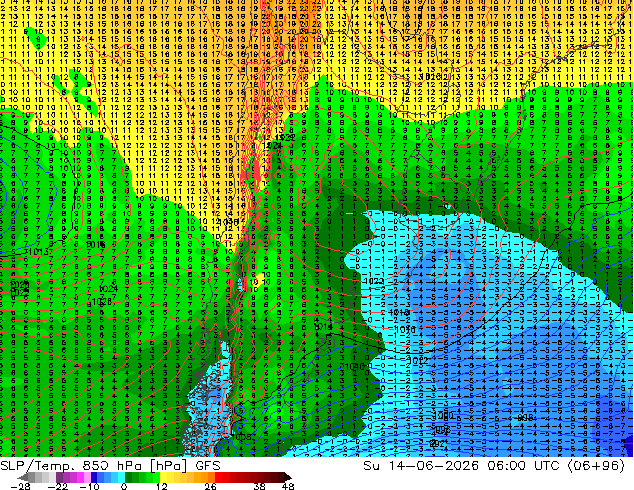Image resolution: width=634 pixels, height=490 pixels.
Task: Click the 1028 isobar label
Action: [x=102, y=302]
